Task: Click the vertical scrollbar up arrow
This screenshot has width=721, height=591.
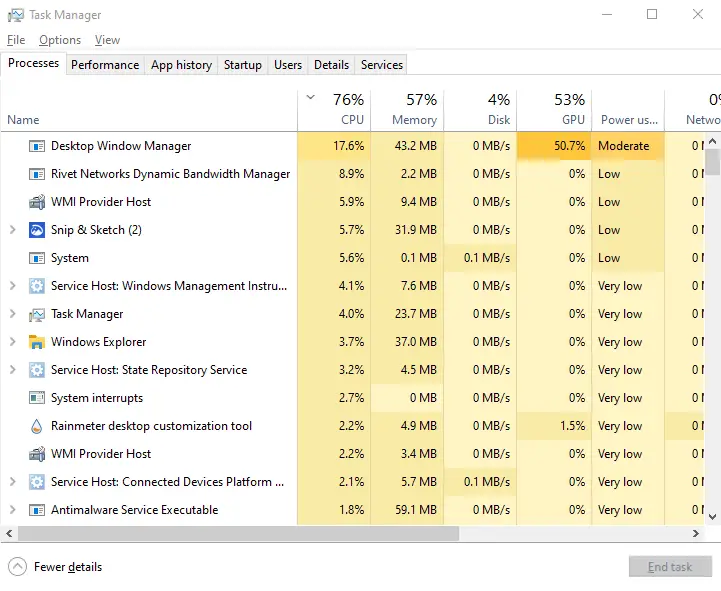Action: coord(712,141)
